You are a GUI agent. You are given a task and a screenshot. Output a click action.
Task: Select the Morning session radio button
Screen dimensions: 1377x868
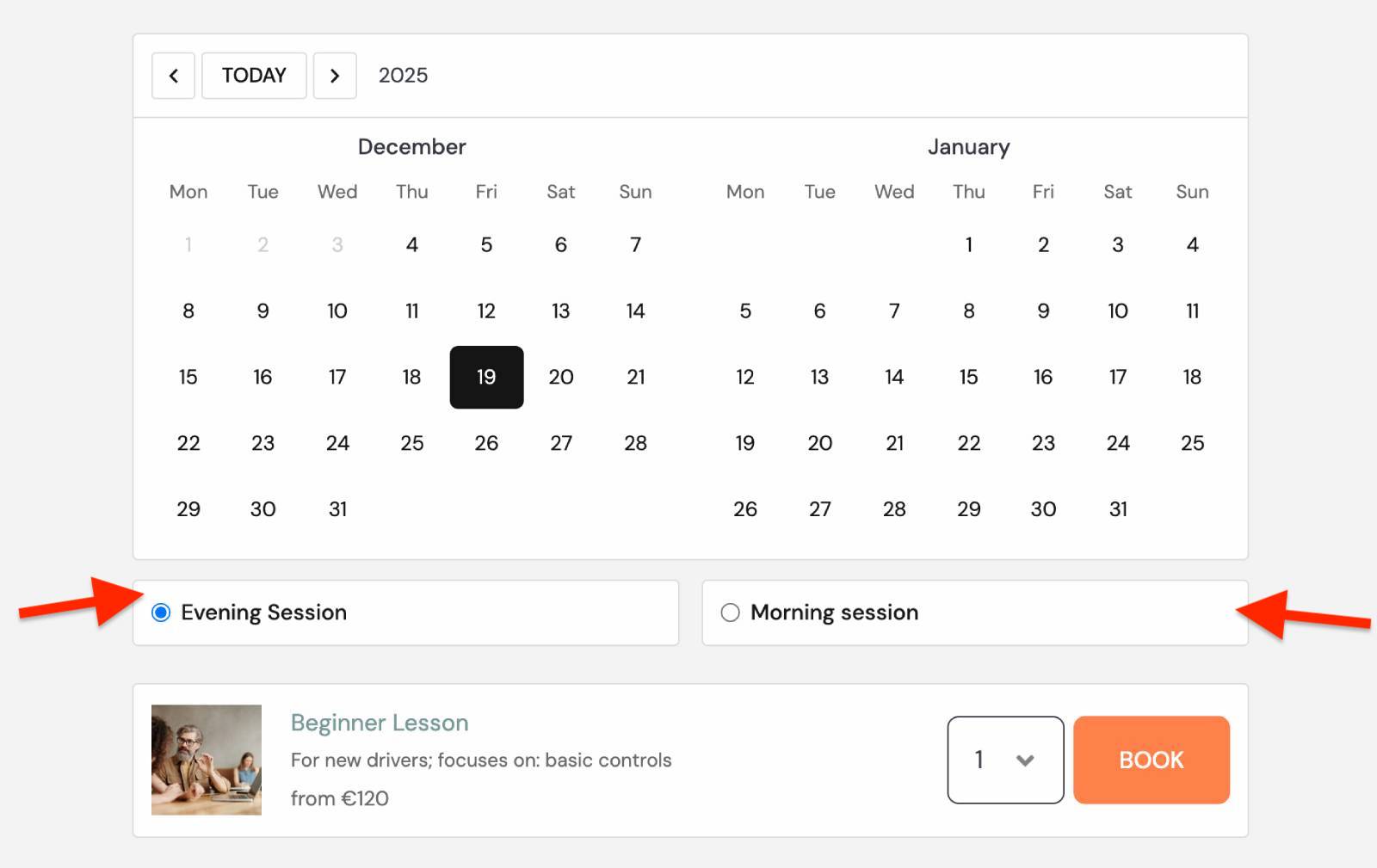coord(731,613)
